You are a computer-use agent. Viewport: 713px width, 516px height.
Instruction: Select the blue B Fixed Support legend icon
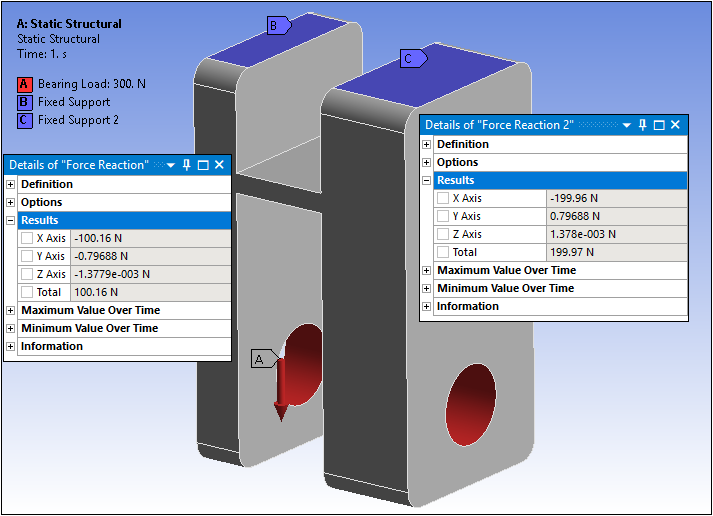(x=25, y=102)
